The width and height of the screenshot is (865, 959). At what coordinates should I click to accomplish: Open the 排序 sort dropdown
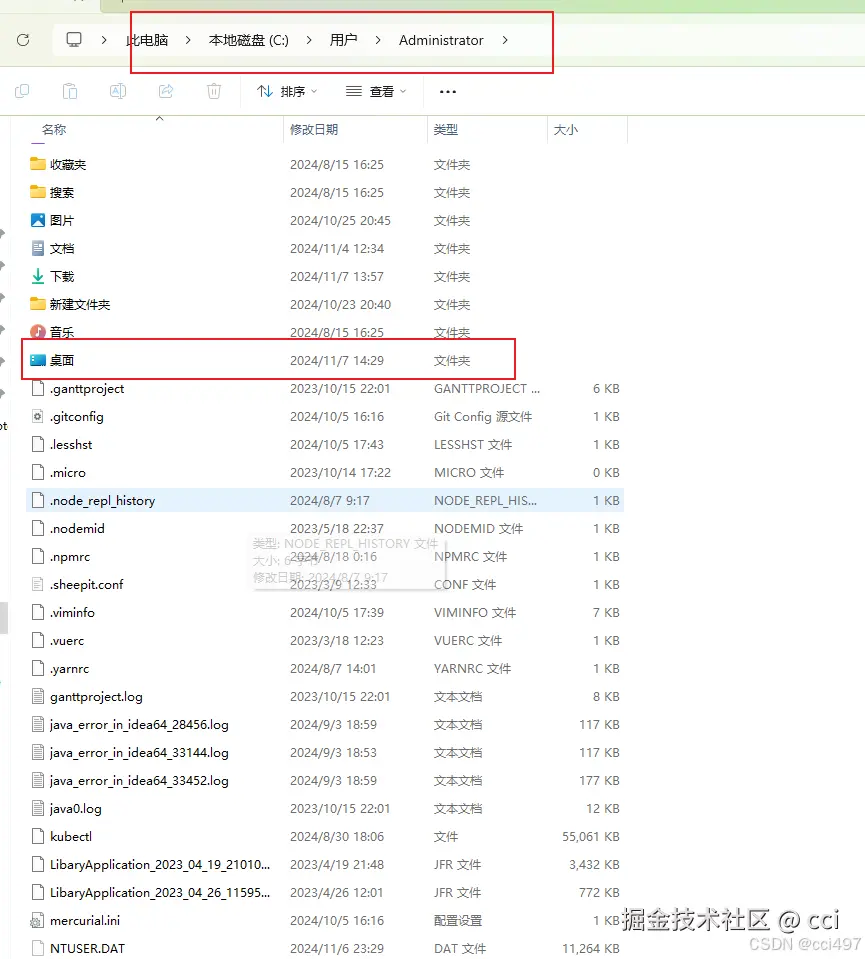[x=287, y=92]
